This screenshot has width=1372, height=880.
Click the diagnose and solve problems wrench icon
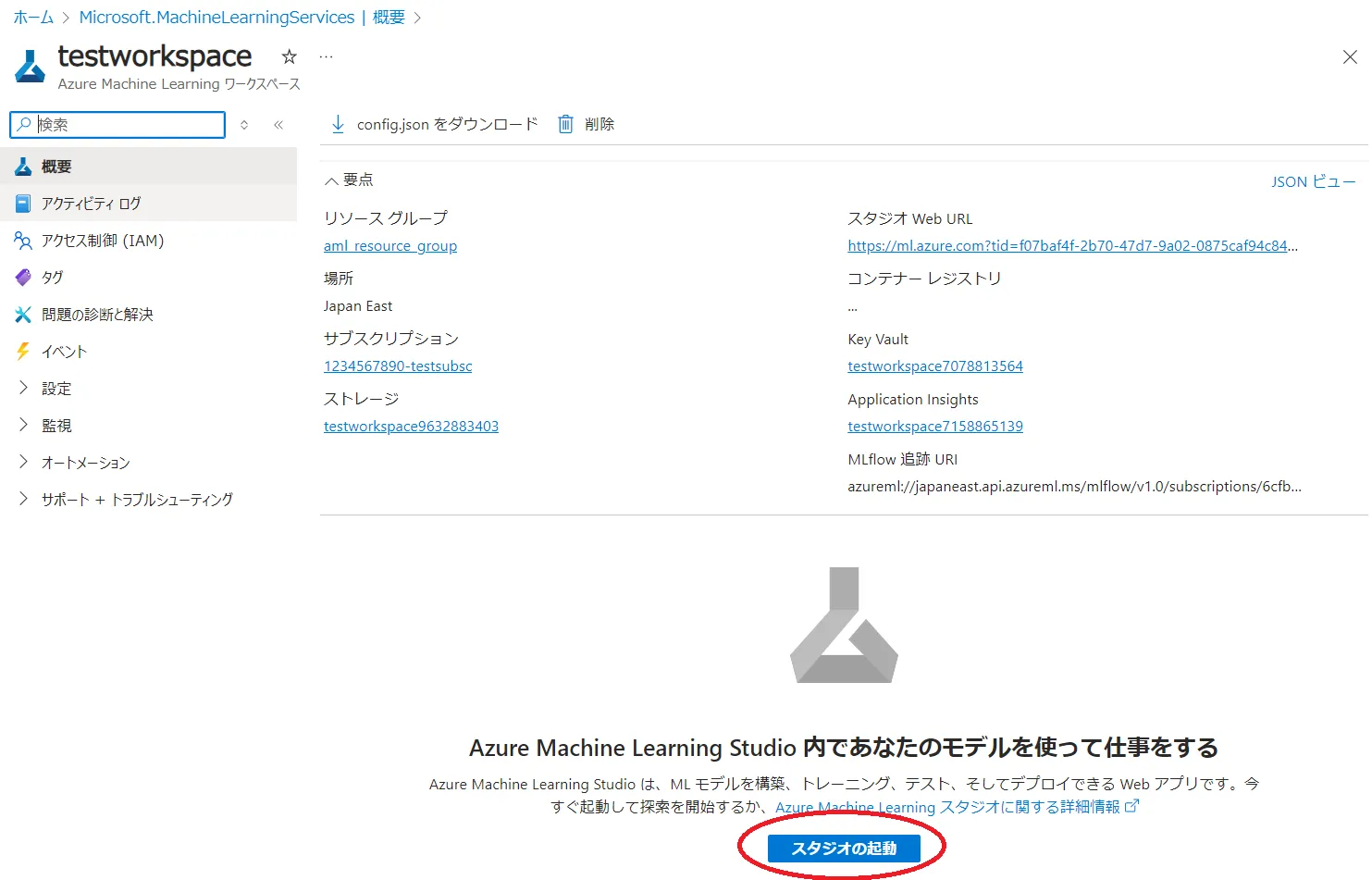[23, 315]
